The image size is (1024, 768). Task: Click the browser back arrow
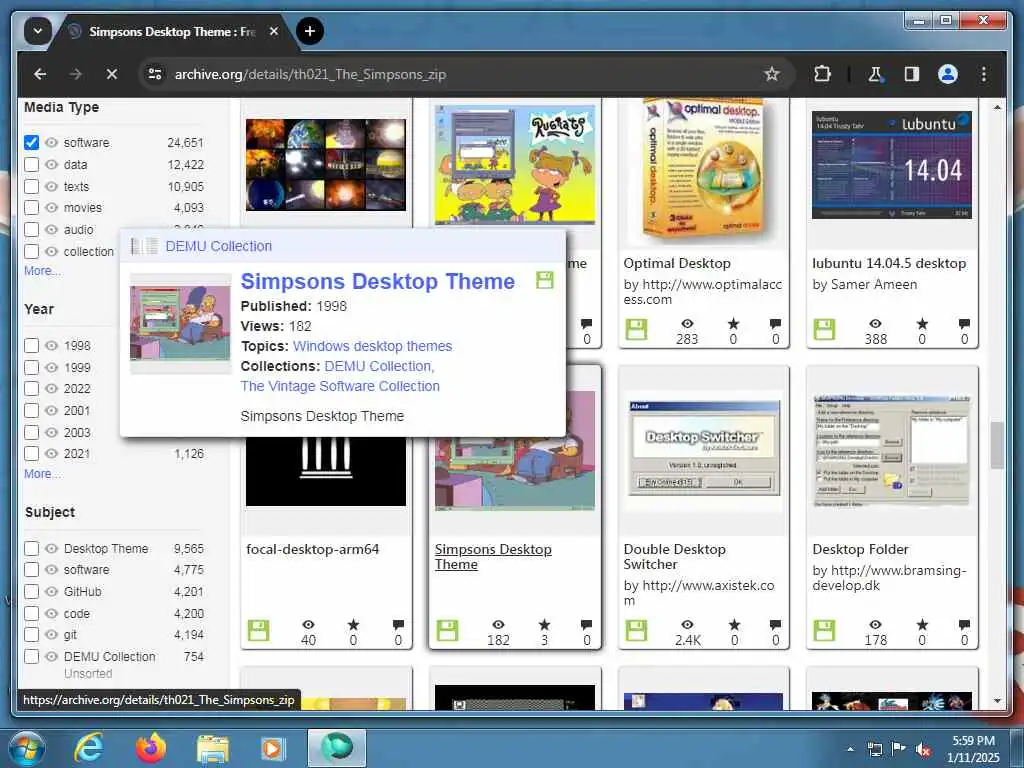click(40, 74)
